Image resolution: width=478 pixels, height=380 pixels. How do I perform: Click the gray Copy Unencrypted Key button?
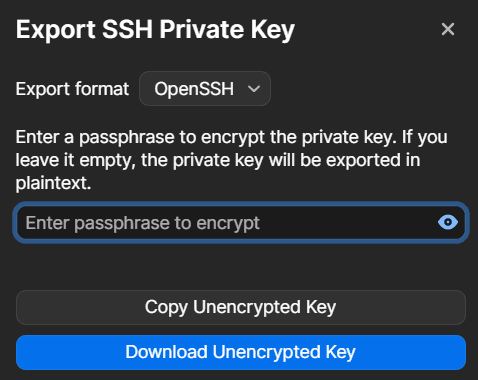[241, 307]
